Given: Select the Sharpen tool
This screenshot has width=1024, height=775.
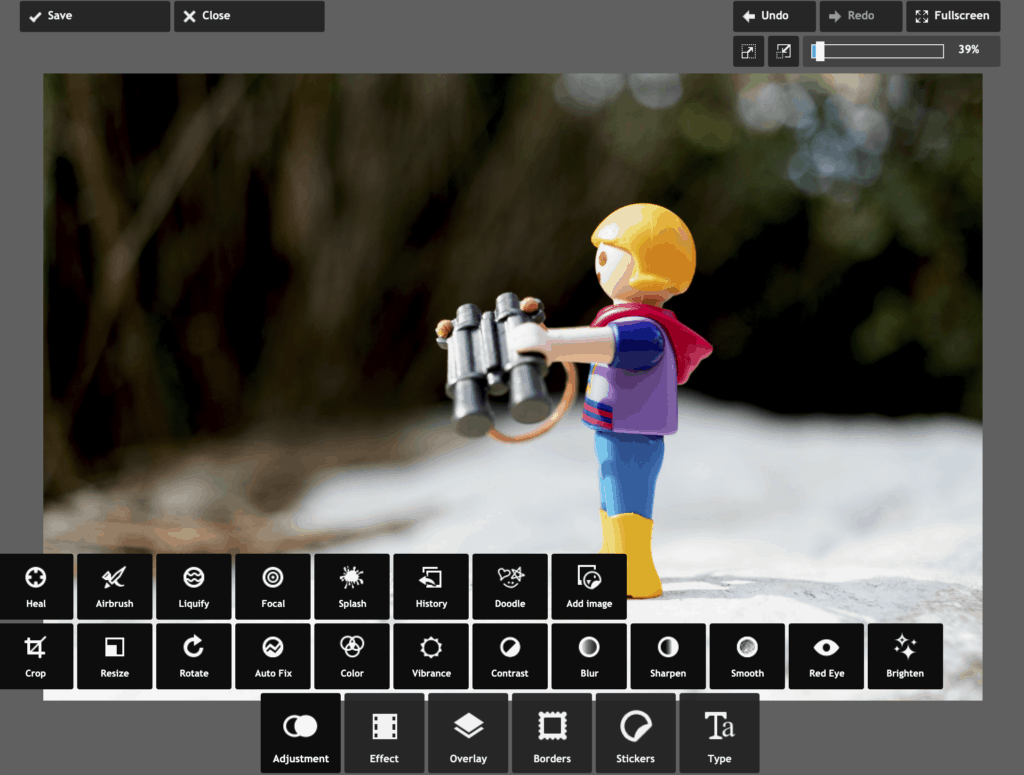Looking at the screenshot, I should [x=668, y=656].
